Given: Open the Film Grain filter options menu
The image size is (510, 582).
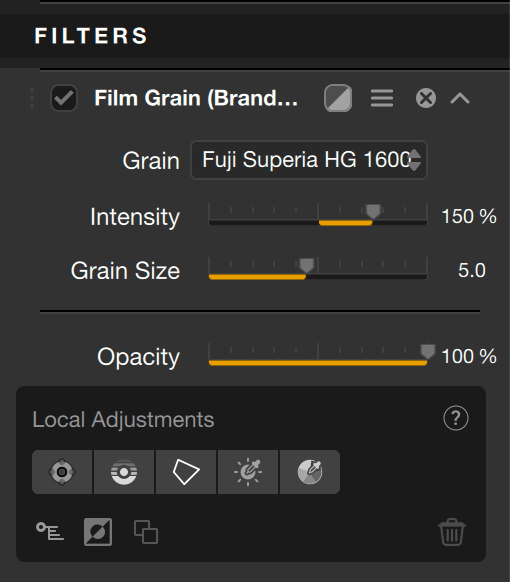Looking at the screenshot, I should [382, 98].
